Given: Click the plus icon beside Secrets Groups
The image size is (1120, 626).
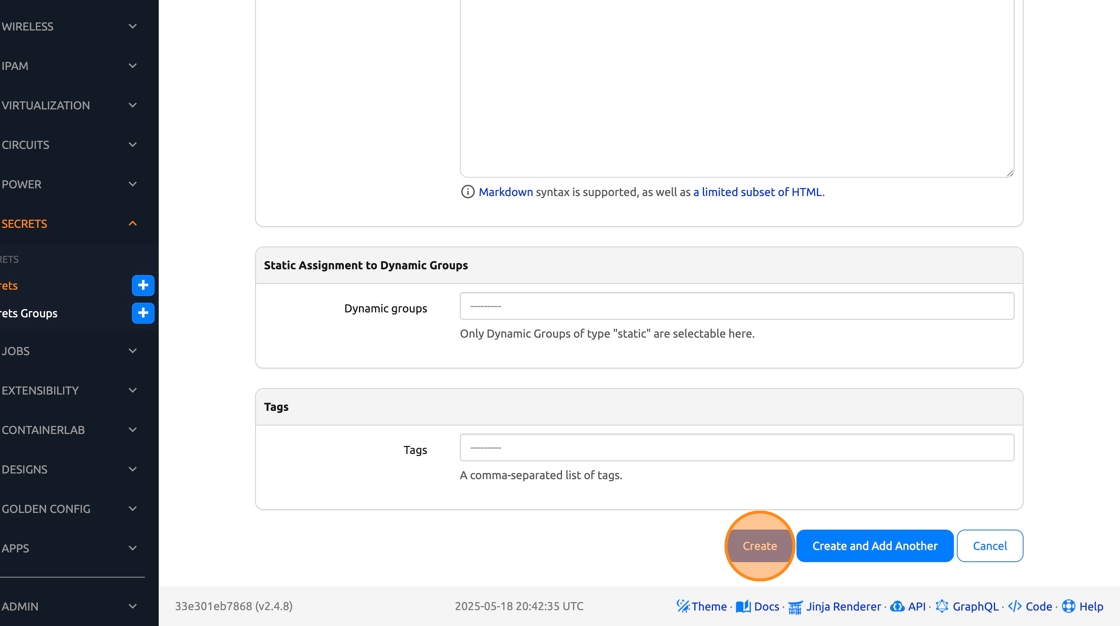Looking at the screenshot, I should coord(143,313).
